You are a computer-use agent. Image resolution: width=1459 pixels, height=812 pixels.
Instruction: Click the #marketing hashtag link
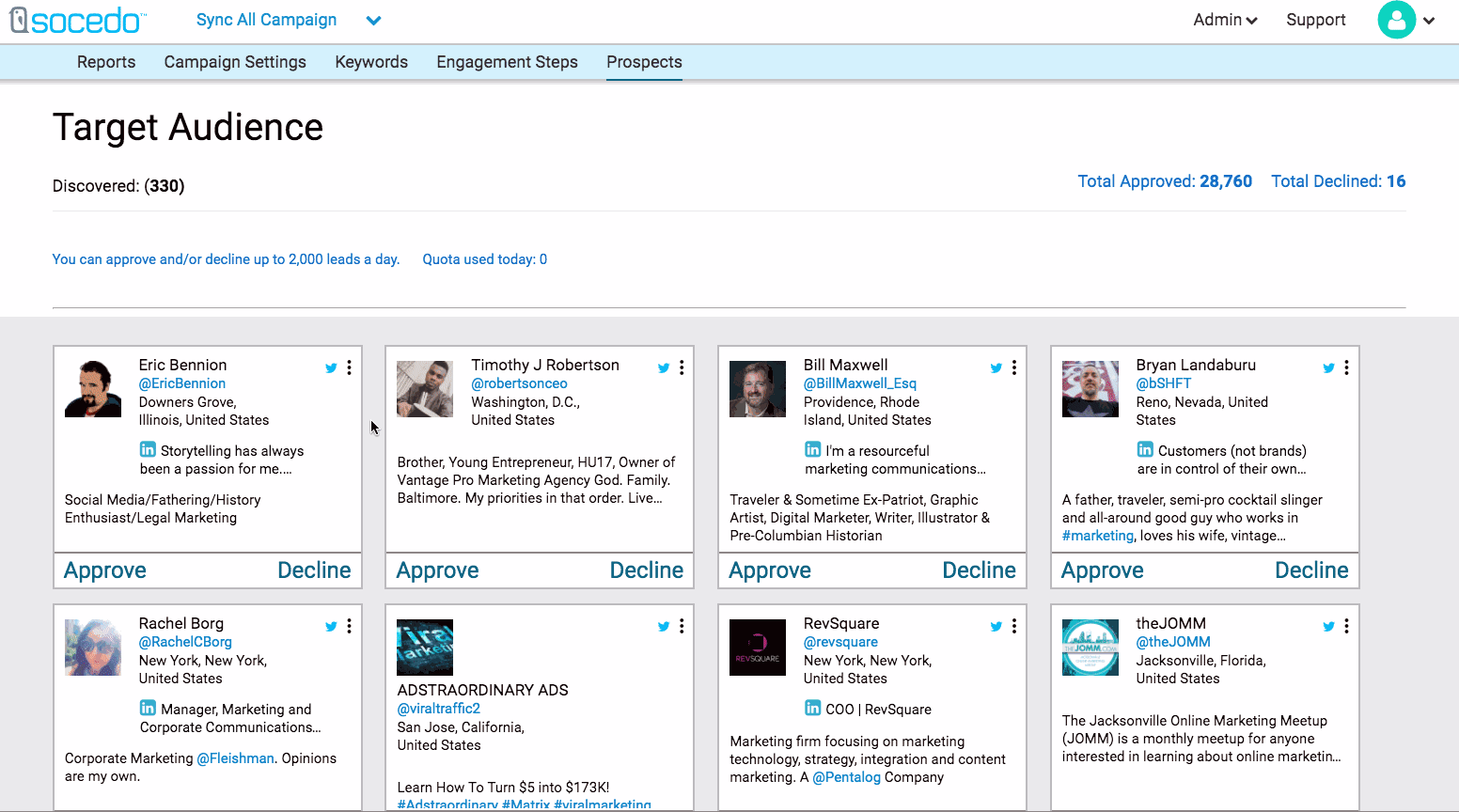[x=1098, y=536]
